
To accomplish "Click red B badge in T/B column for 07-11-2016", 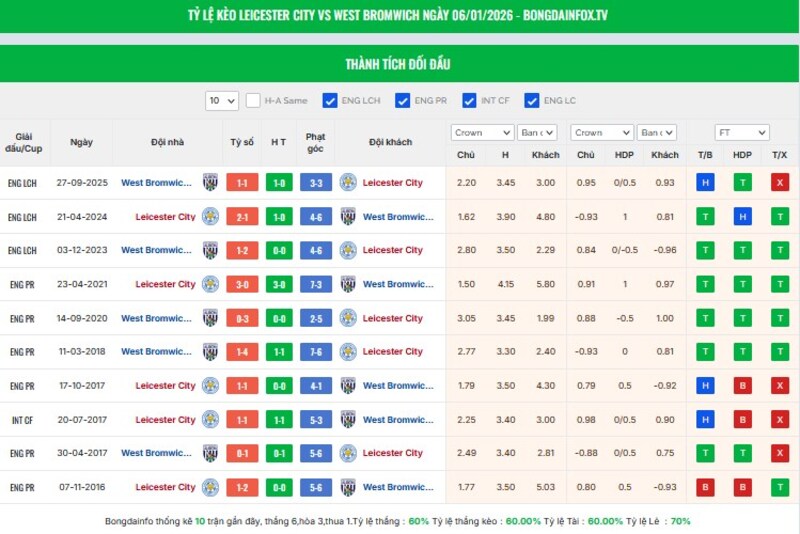I will point(706,488).
